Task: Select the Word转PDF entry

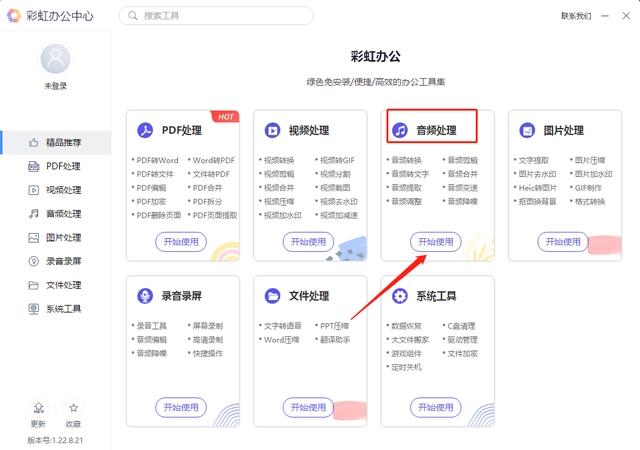Action: 213,160
